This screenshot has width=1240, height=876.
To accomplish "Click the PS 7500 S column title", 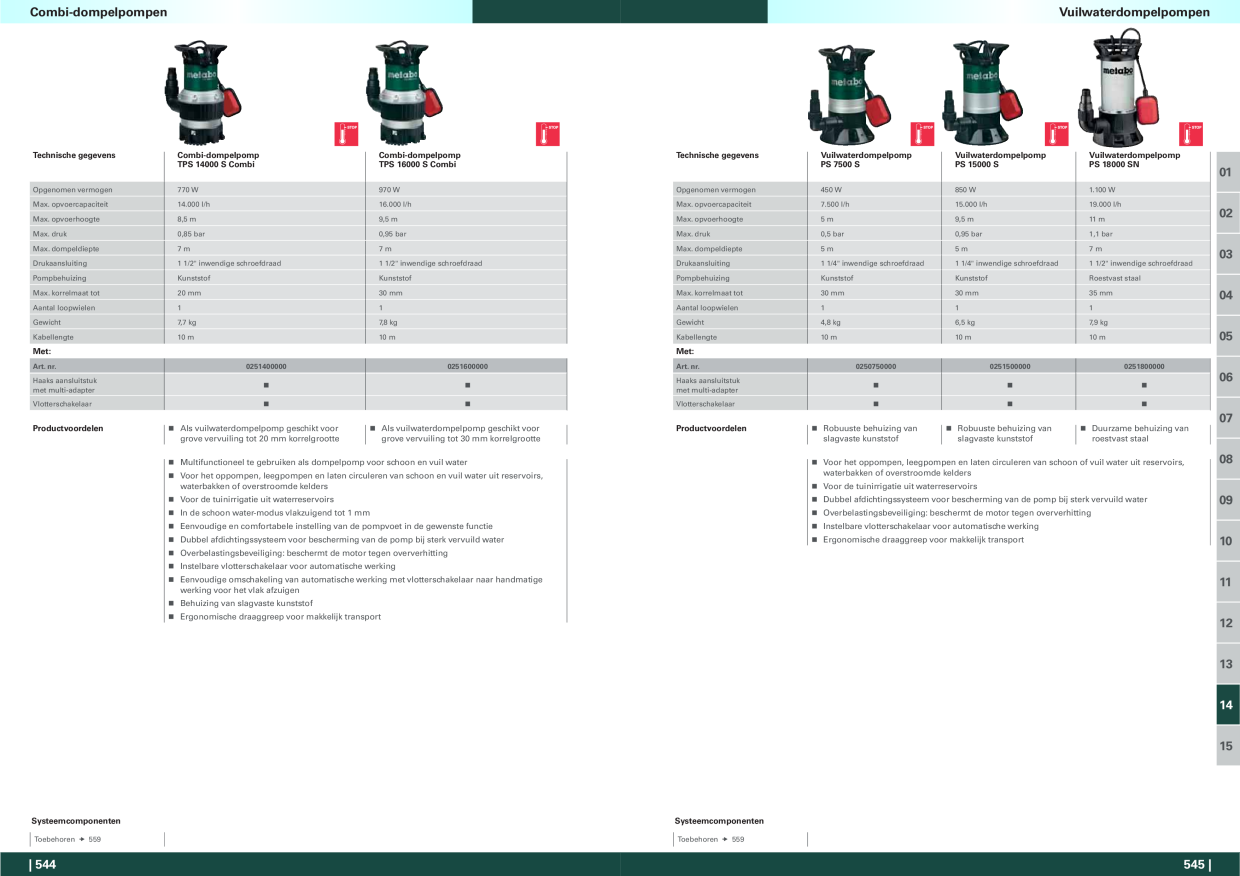I will pyautogui.click(x=866, y=160).
